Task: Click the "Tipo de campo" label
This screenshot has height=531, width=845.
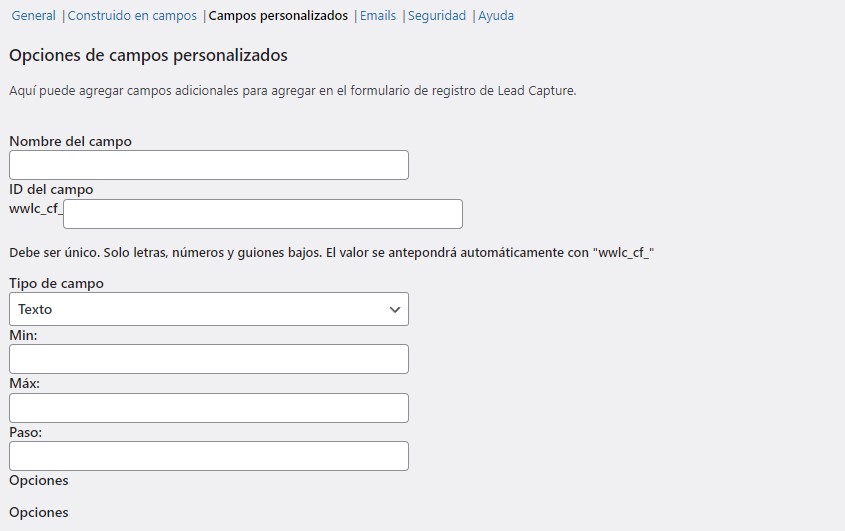Action: (x=56, y=283)
